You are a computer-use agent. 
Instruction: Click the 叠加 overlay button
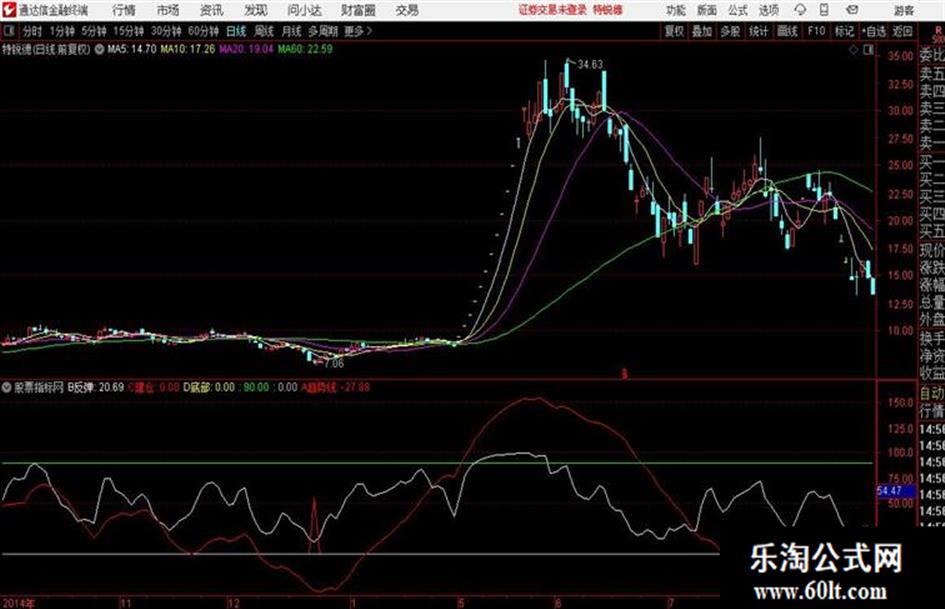pyautogui.click(x=702, y=31)
